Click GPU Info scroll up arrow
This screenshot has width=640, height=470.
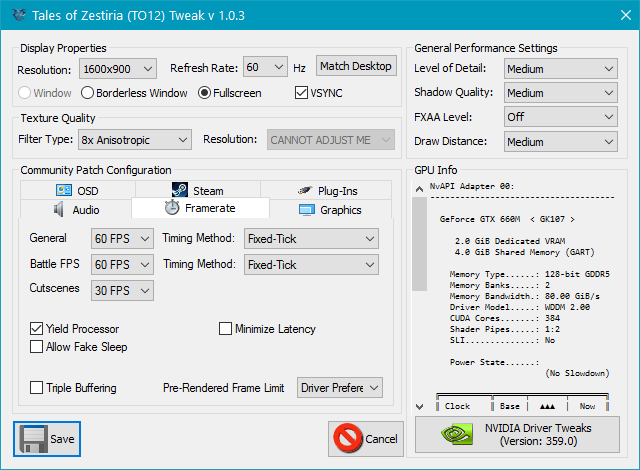(419, 189)
